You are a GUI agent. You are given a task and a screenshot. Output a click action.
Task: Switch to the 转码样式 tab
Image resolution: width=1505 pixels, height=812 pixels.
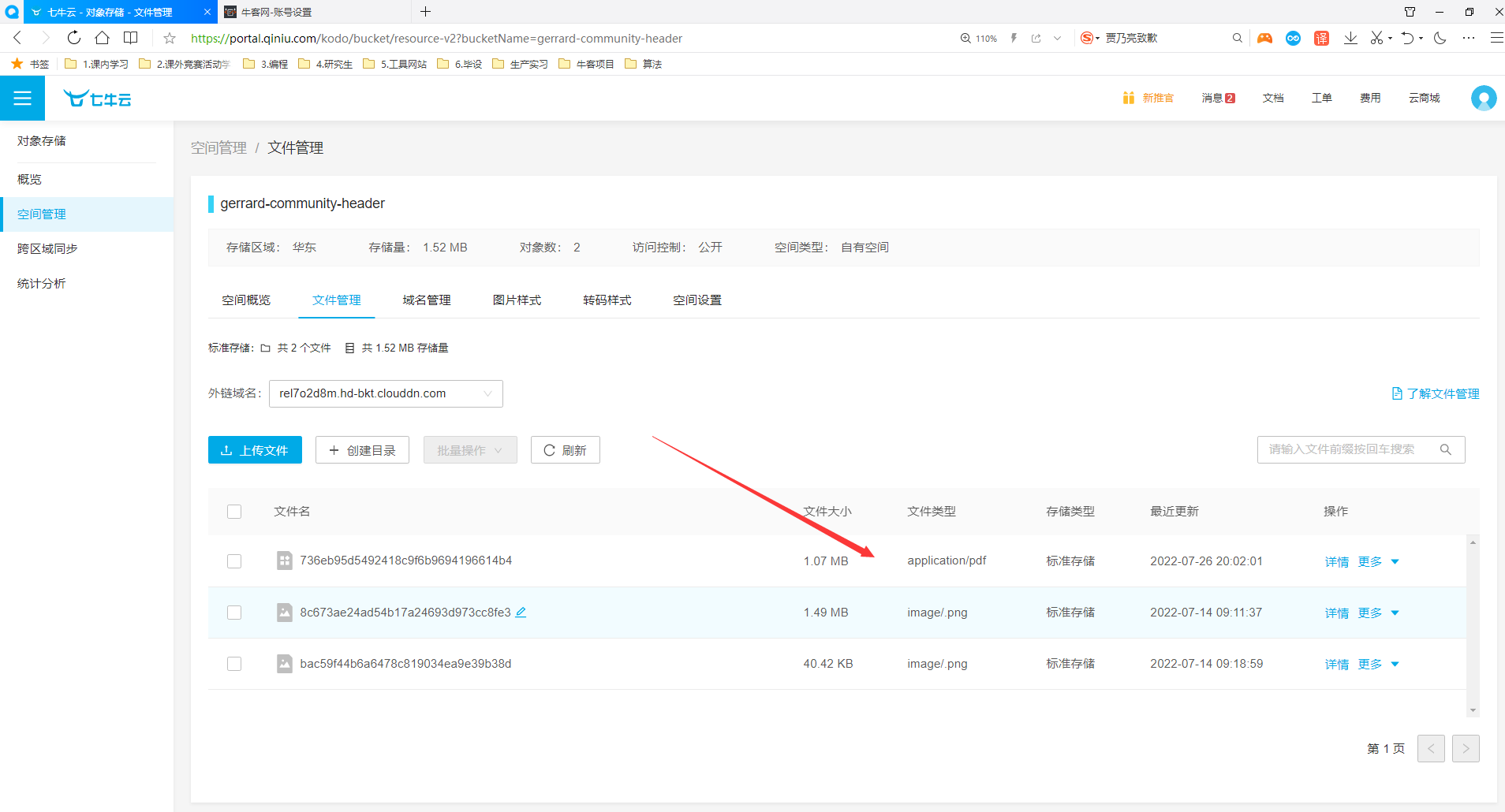pos(607,300)
